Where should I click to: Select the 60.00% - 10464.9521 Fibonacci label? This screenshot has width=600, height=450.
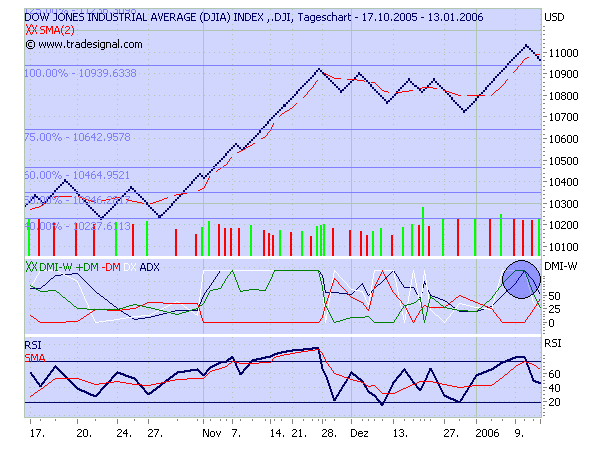[77, 175]
